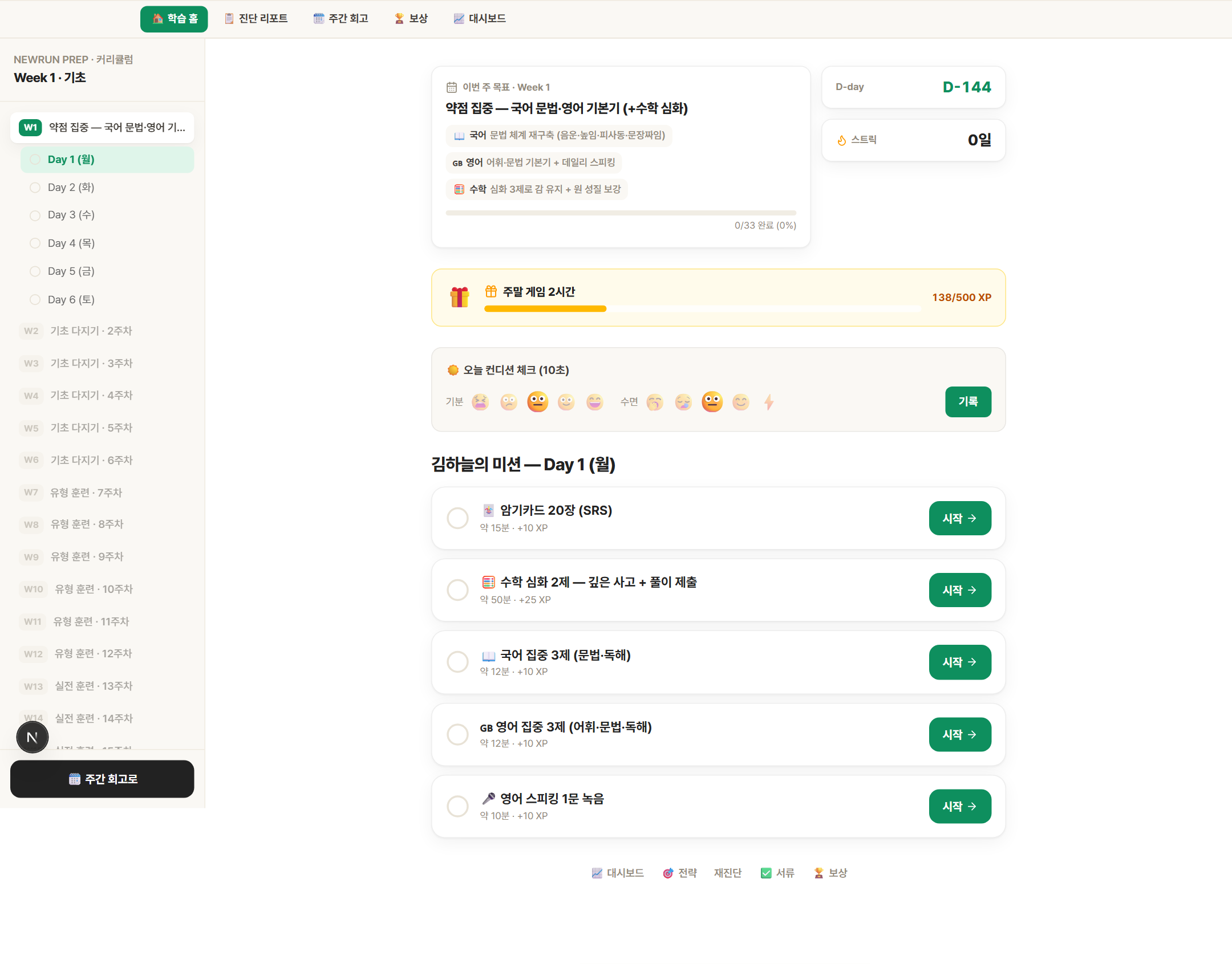The height and width of the screenshot is (964, 1232).
Task: Click the abacus icon on math mission
Action: point(488,582)
